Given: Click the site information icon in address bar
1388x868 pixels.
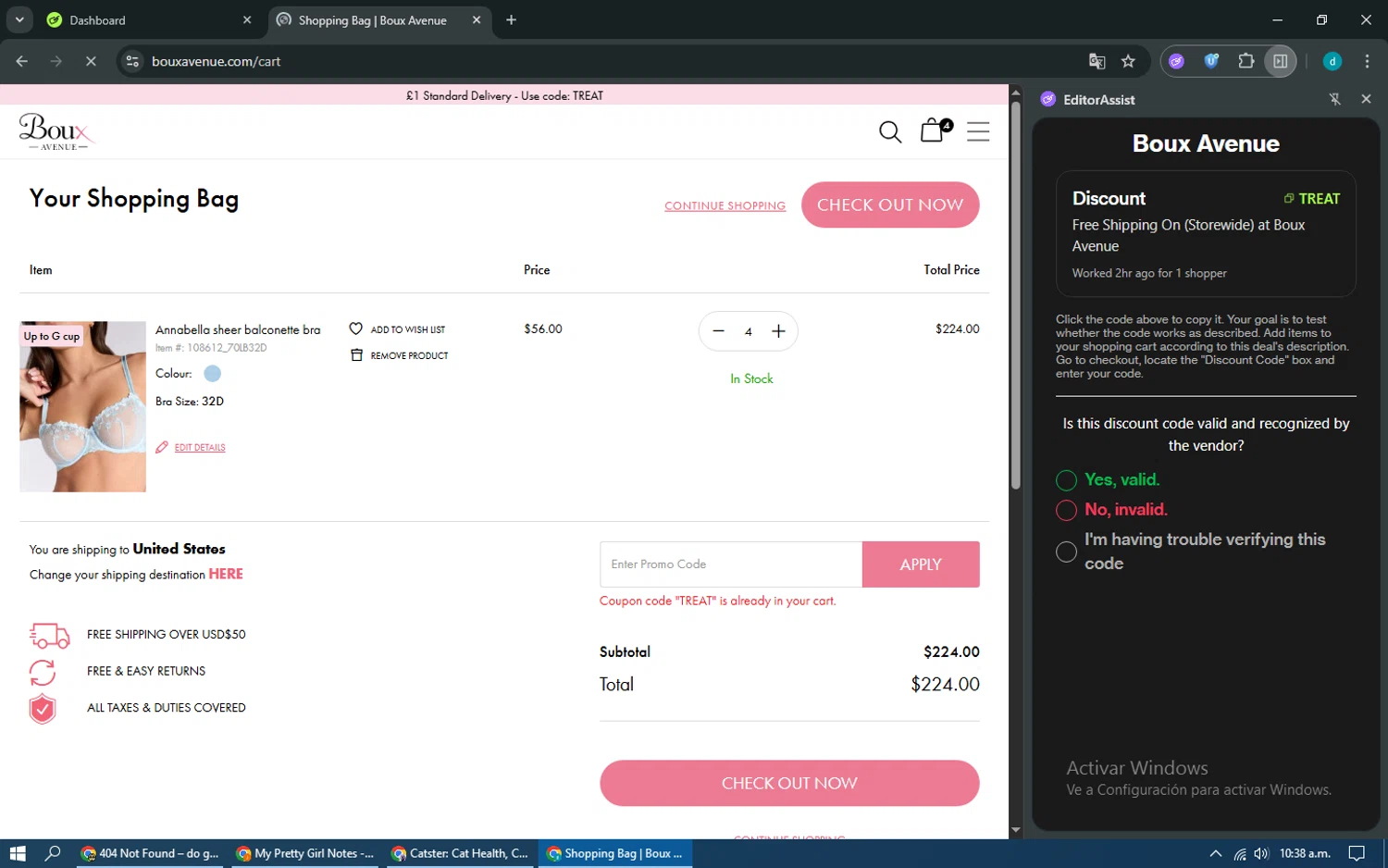Looking at the screenshot, I should 132,61.
